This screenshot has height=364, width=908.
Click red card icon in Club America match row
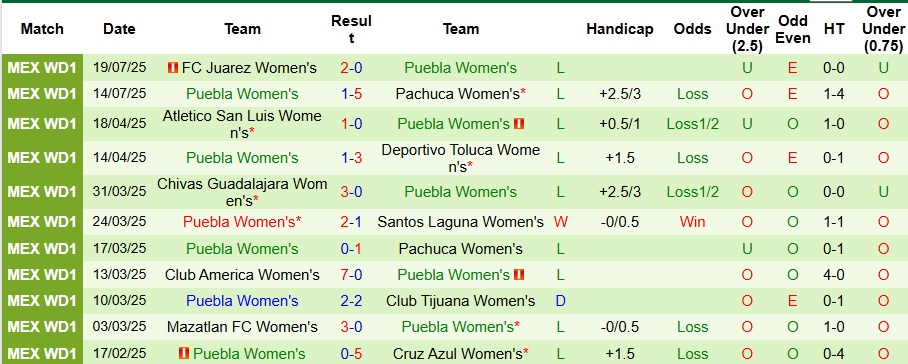pos(518,275)
